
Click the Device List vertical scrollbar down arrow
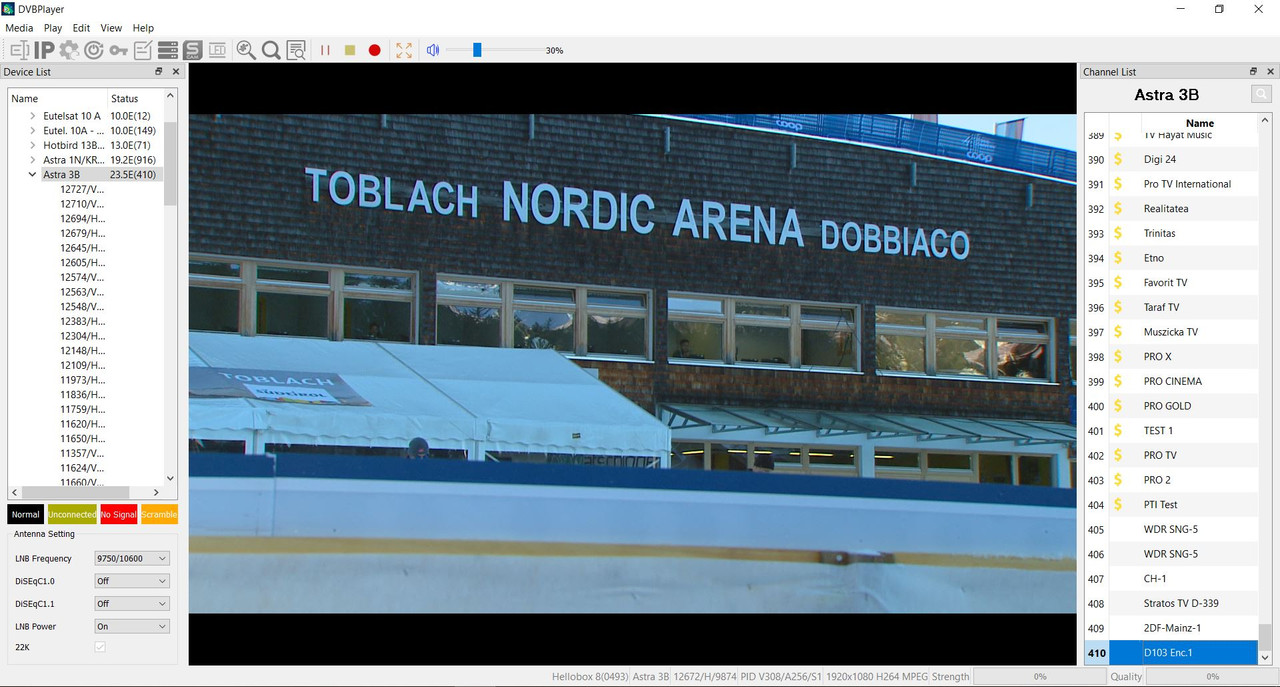click(170, 479)
